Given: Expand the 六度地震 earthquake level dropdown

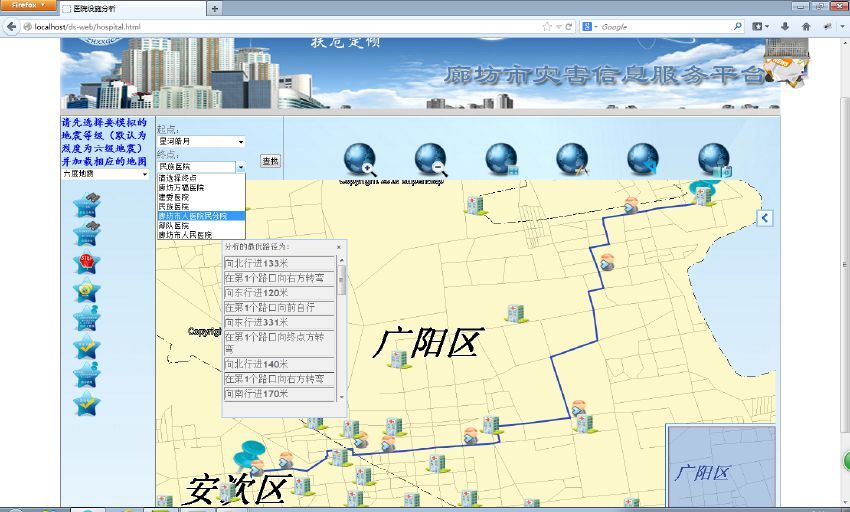Looking at the screenshot, I should (x=105, y=174).
